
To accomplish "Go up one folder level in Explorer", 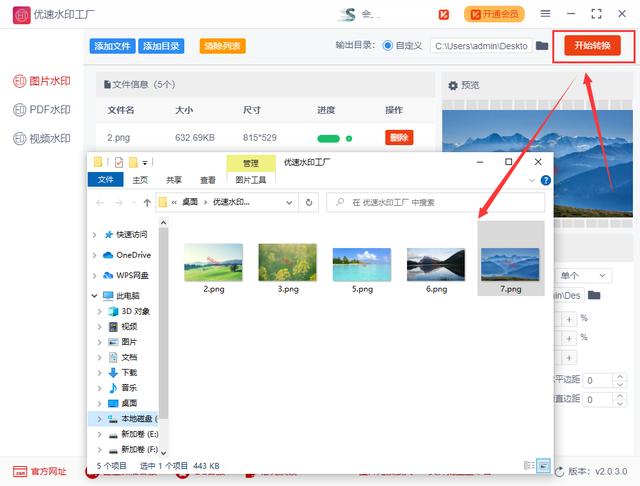I will [x=147, y=202].
